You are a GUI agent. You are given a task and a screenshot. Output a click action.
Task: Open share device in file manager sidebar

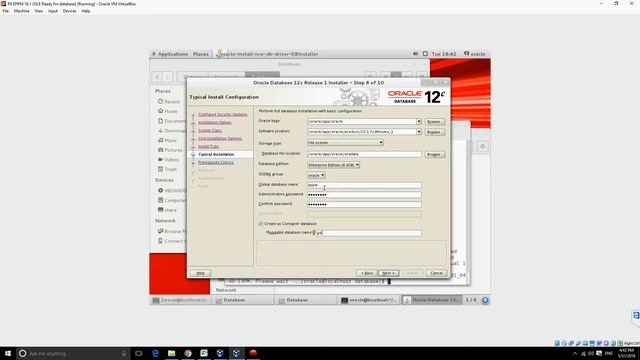pos(167,210)
